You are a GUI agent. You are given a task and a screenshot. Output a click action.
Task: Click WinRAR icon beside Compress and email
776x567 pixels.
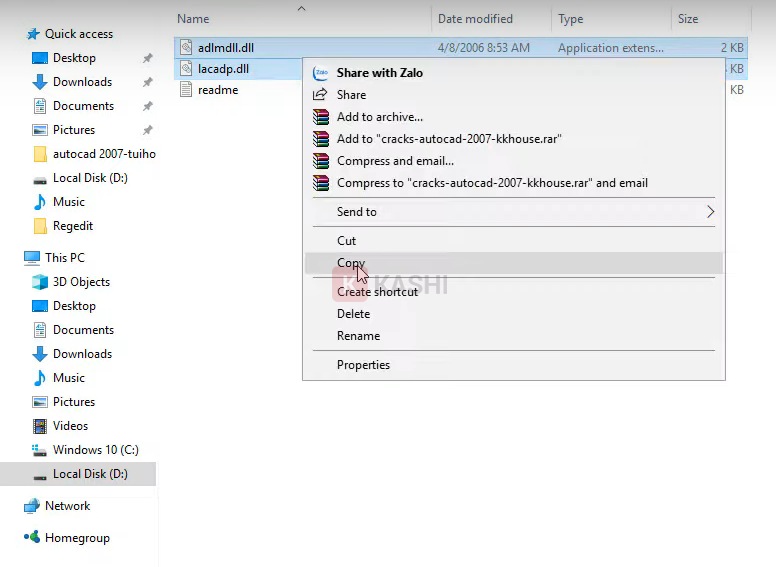tap(321, 161)
